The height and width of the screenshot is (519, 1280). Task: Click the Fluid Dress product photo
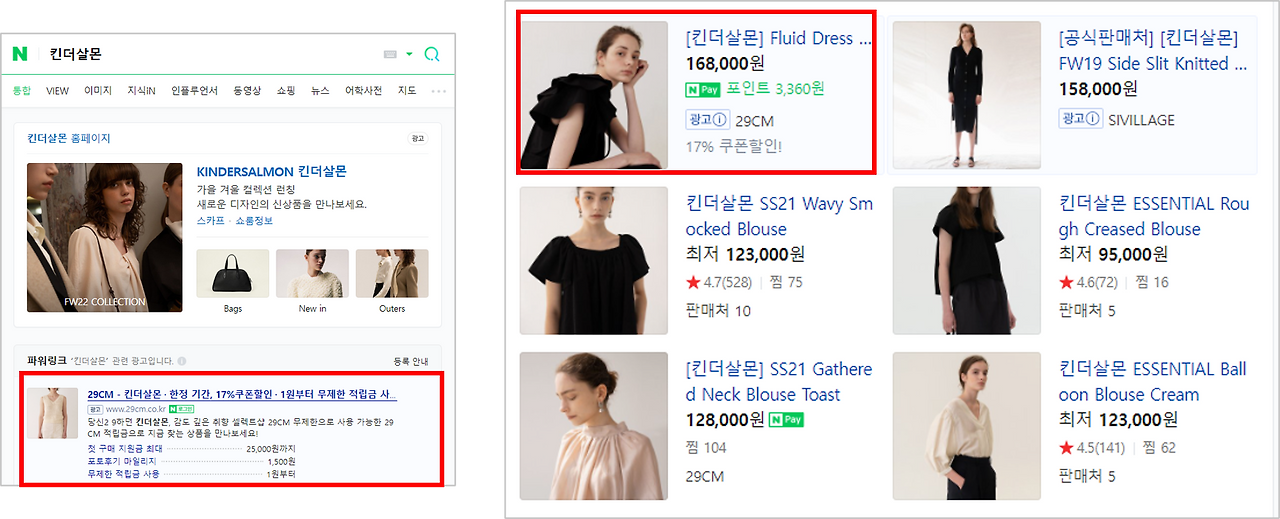[594, 94]
